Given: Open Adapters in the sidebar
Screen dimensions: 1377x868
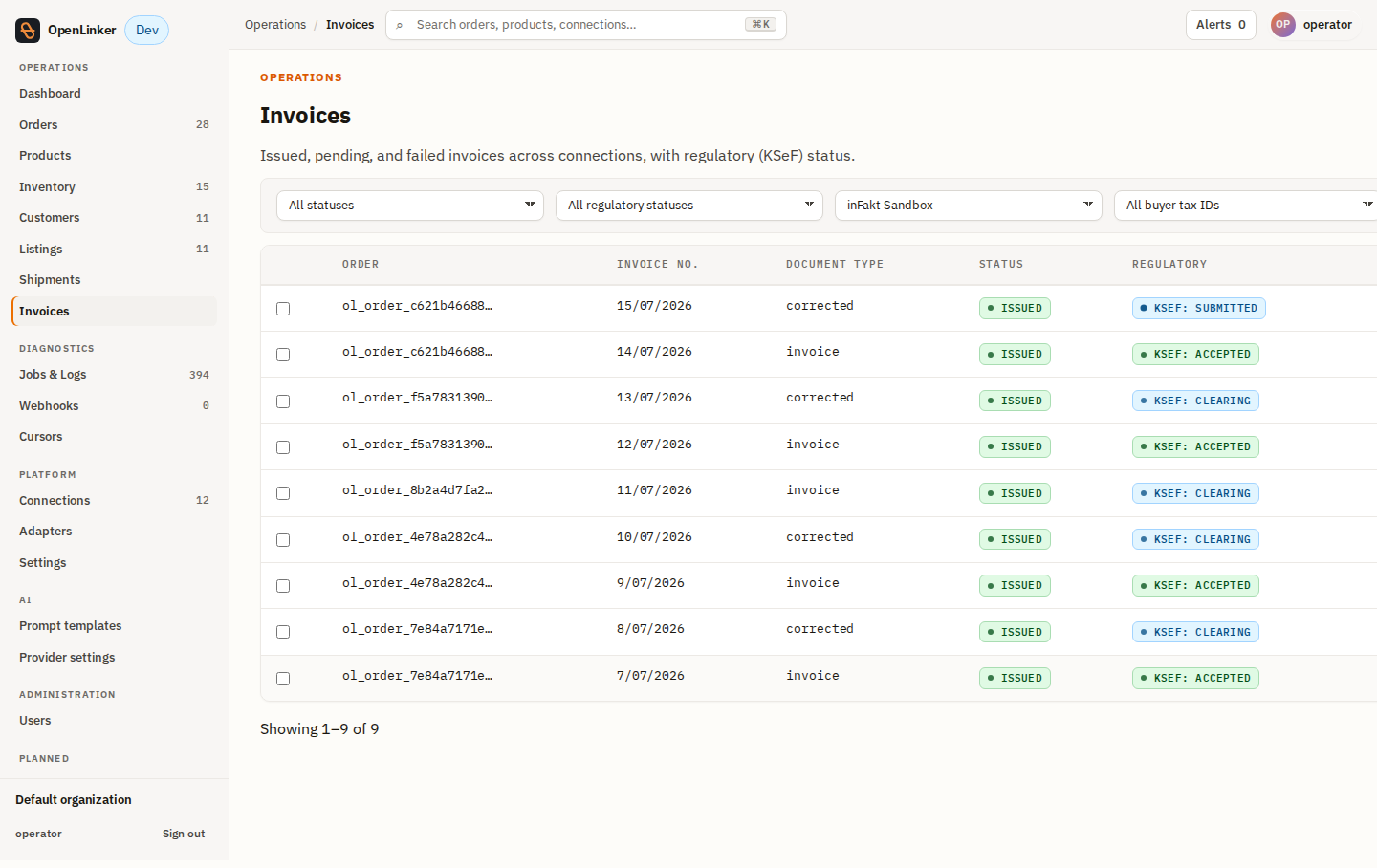Looking at the screenshot, I should pos(114,532).
